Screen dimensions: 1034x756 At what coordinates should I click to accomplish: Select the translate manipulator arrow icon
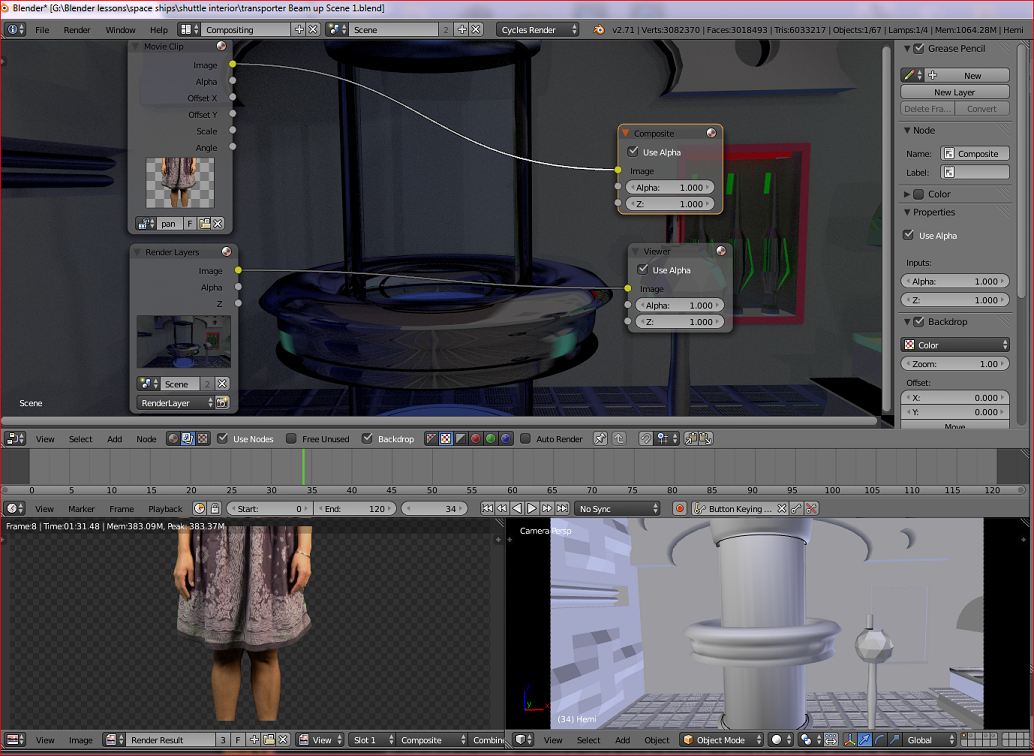point(865,740)
